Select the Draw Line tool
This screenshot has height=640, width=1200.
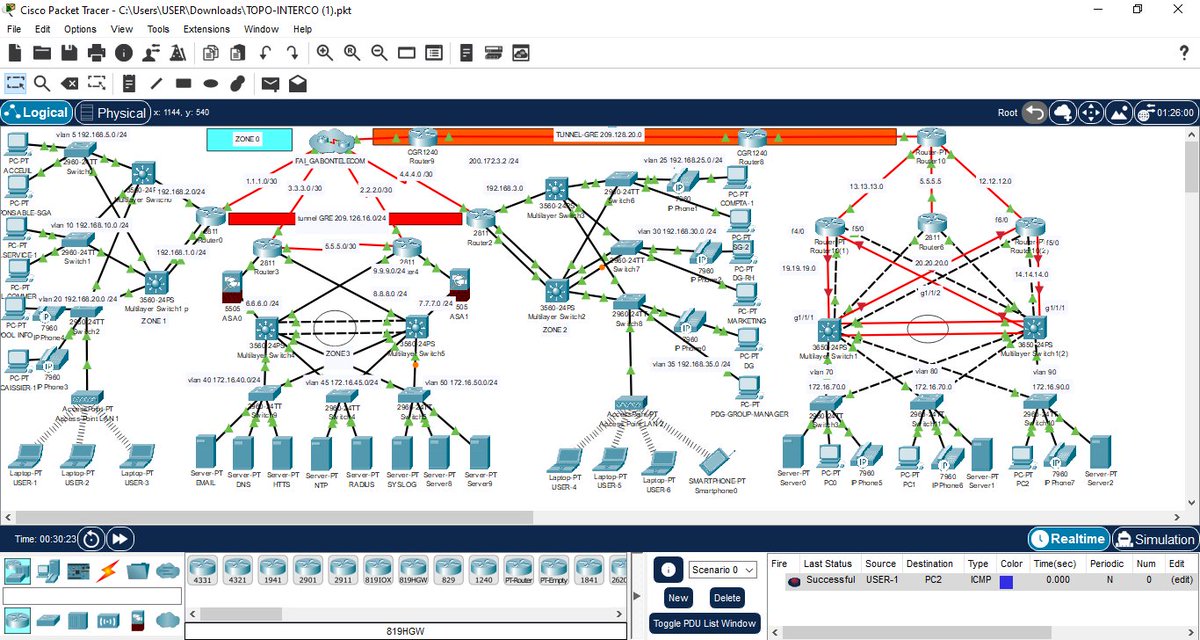tap(156, 83)
